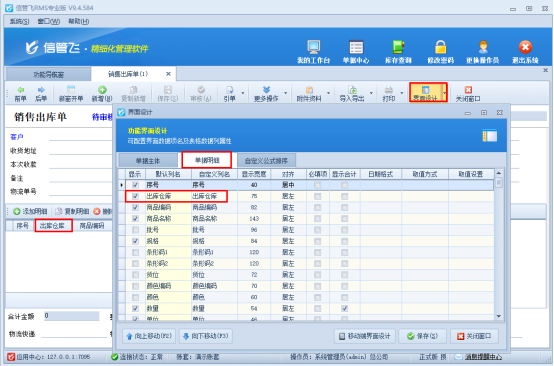This screenshot has width=554, height=366.
Task: Uncheck 显示 checkbox for 出库仓库 row
Action: pos(135,196)
